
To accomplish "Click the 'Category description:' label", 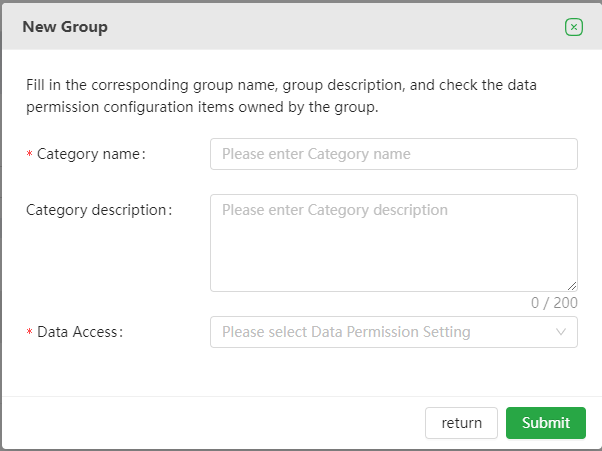I will (99, 210).
